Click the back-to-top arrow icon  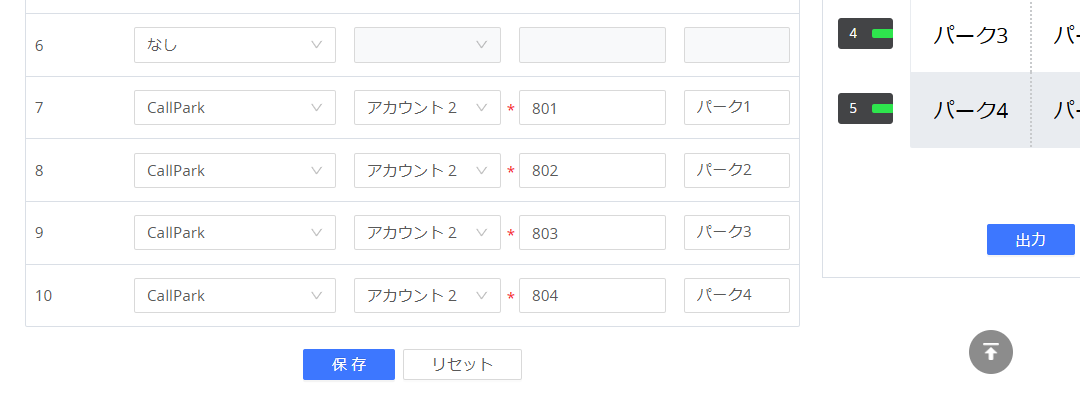pyautogui.click(x=990, y=352)
